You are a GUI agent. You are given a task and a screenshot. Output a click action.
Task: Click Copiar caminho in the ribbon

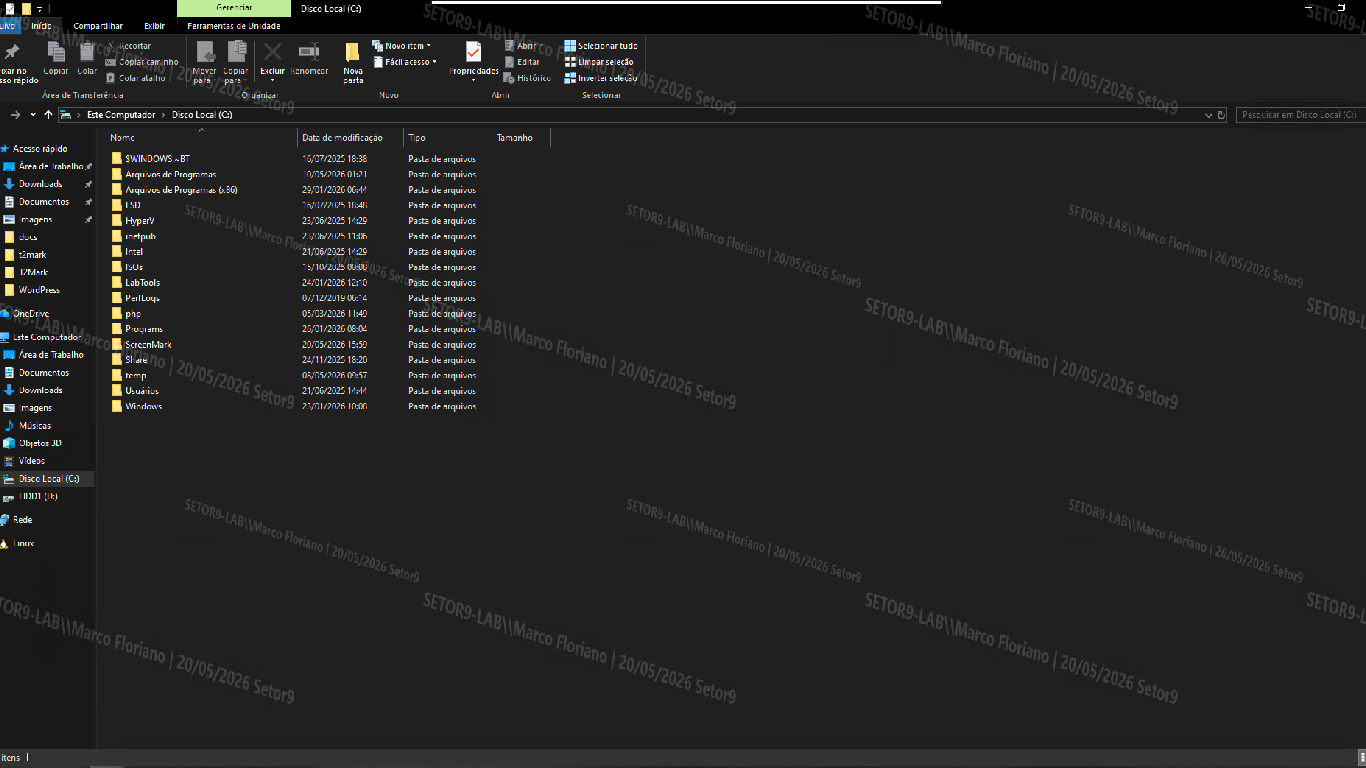(x=142, y=62)
